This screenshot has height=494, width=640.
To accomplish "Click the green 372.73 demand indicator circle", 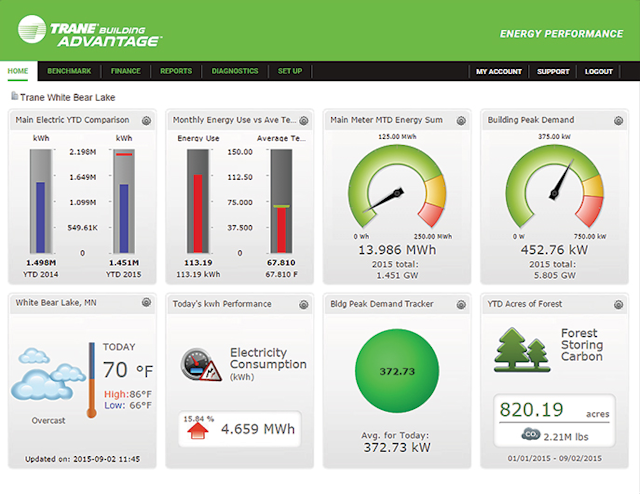I will pyautogui.click(x=397, y=371).
